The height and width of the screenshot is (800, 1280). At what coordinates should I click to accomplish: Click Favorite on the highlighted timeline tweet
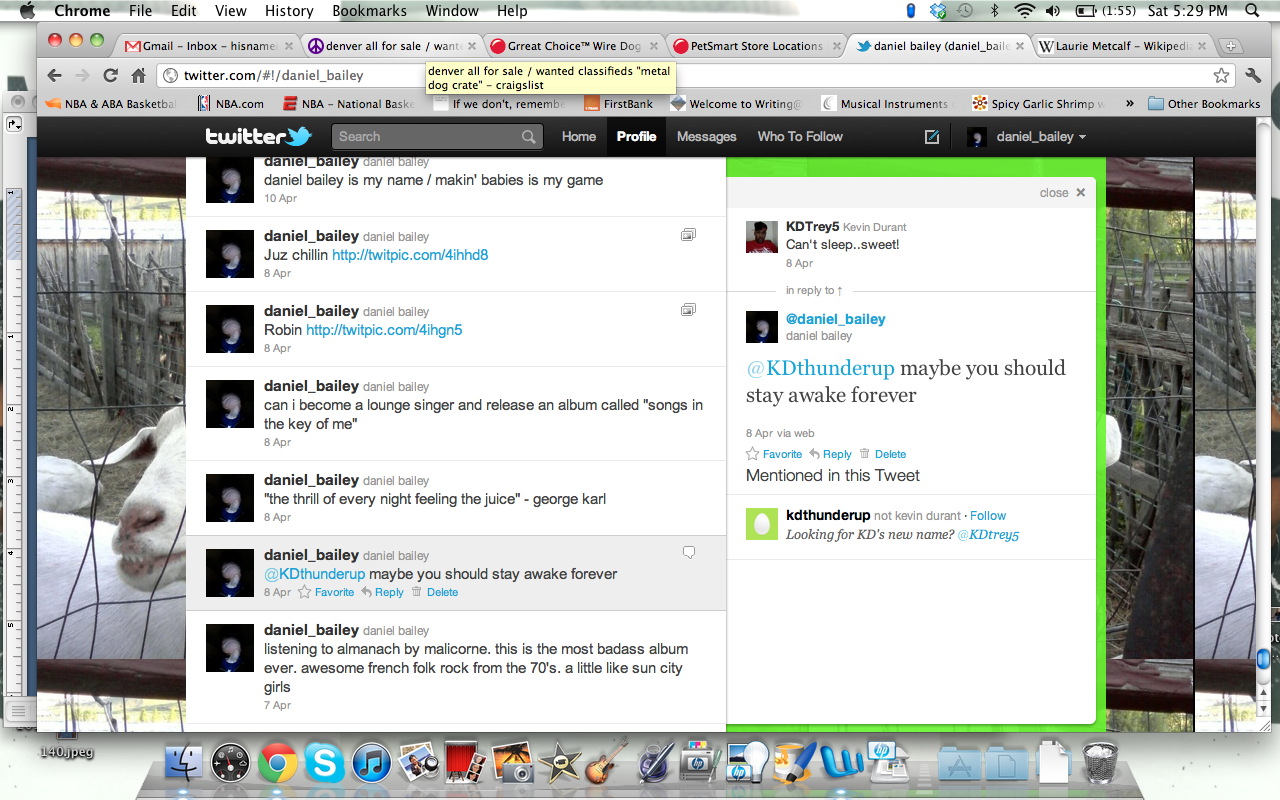326,592
